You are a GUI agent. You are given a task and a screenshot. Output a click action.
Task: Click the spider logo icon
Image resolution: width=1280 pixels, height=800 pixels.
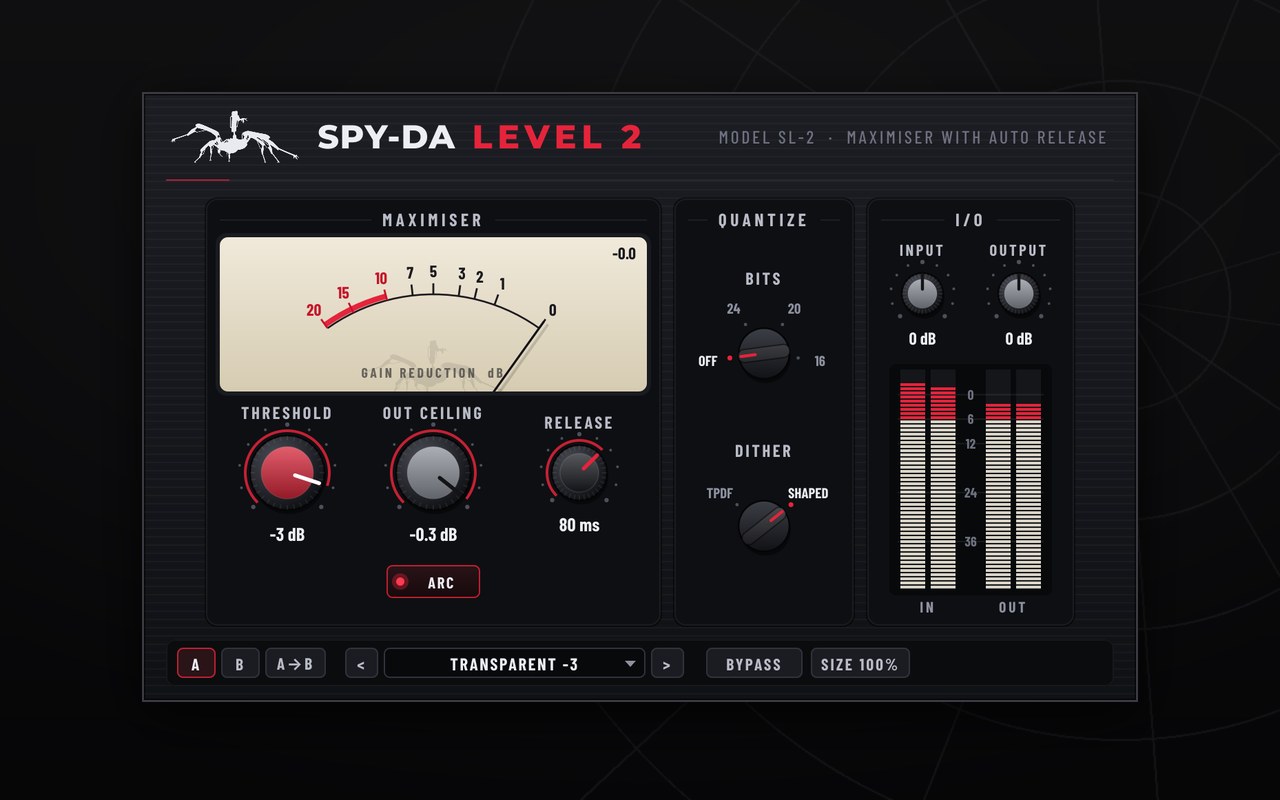coord(235,137)
